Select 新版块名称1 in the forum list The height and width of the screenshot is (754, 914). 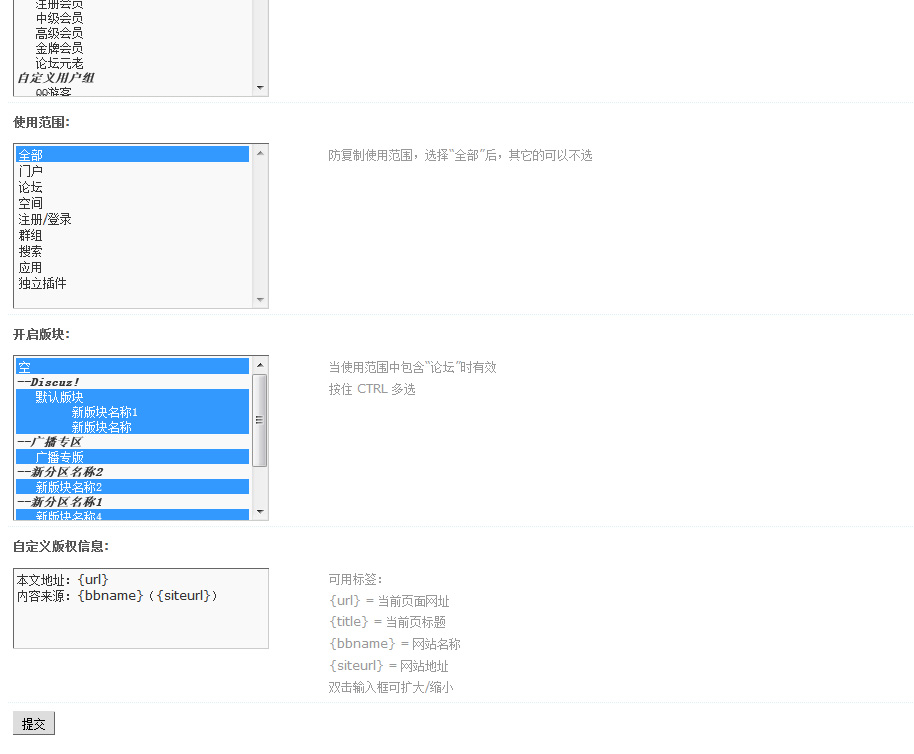tap(132, 412)
